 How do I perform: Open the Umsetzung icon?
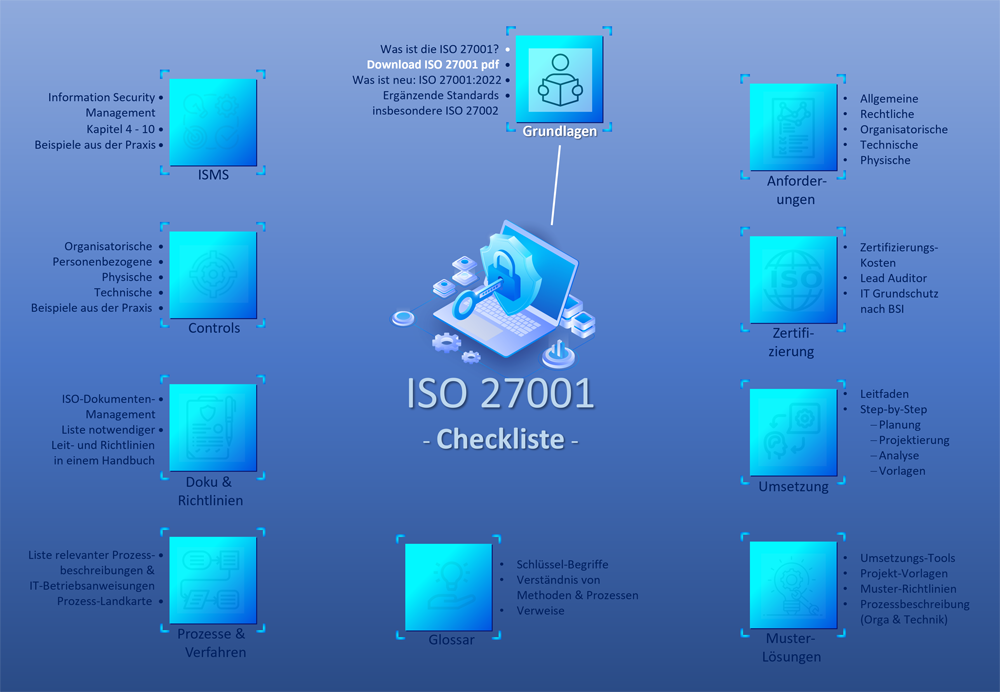[793, 431]
